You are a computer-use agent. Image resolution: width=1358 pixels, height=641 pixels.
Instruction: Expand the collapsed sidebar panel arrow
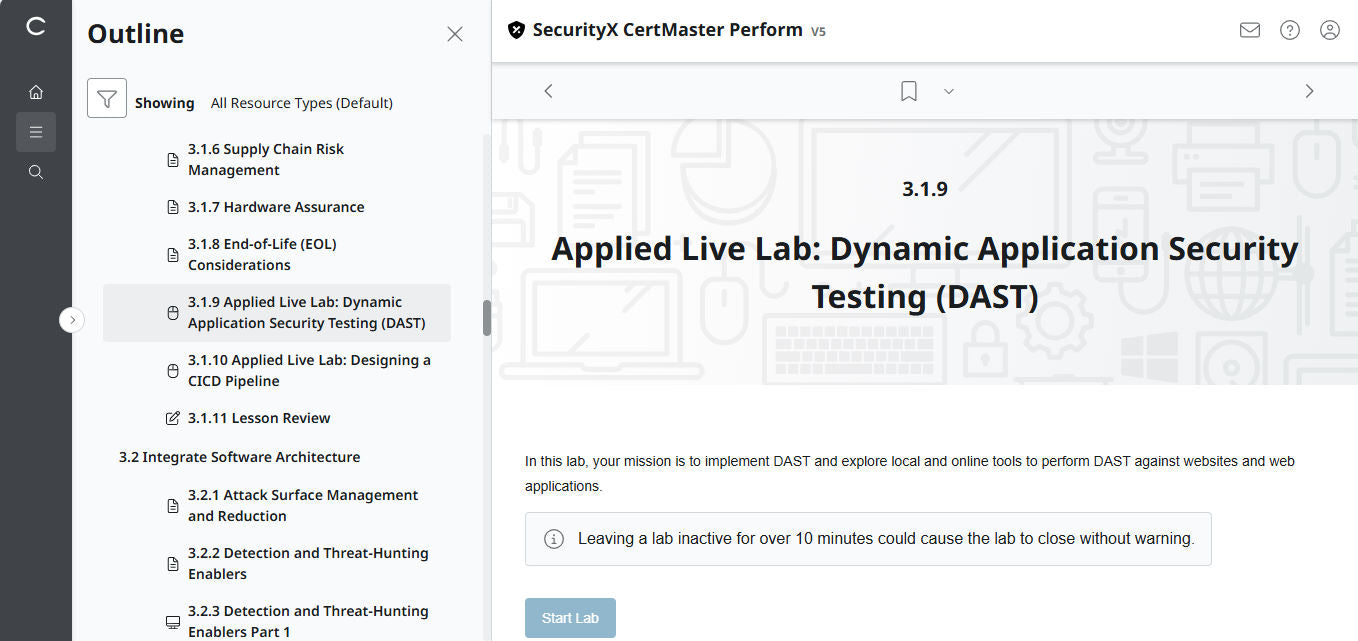pyautogui.click(x=72, y=319)
